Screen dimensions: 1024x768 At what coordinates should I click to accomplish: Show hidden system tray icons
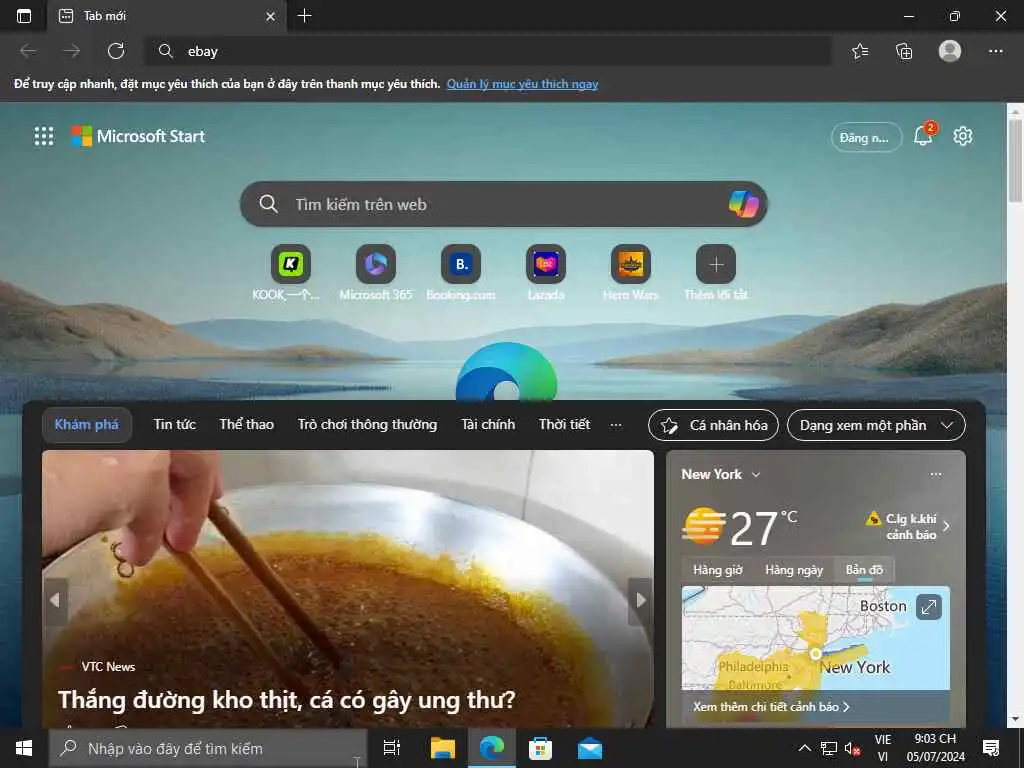click(x=805, y=748)
